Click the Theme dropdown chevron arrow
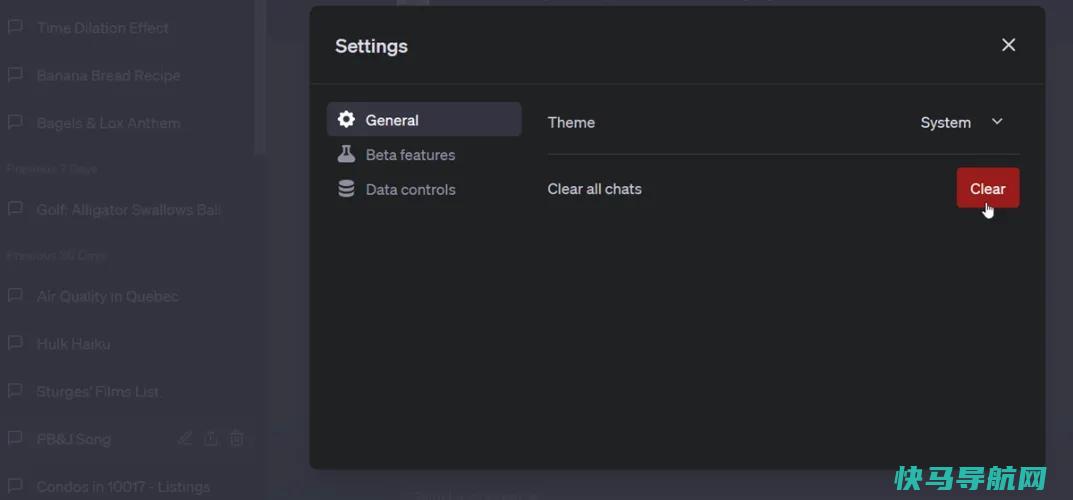The image size is (1073, 500). (997, 122)
